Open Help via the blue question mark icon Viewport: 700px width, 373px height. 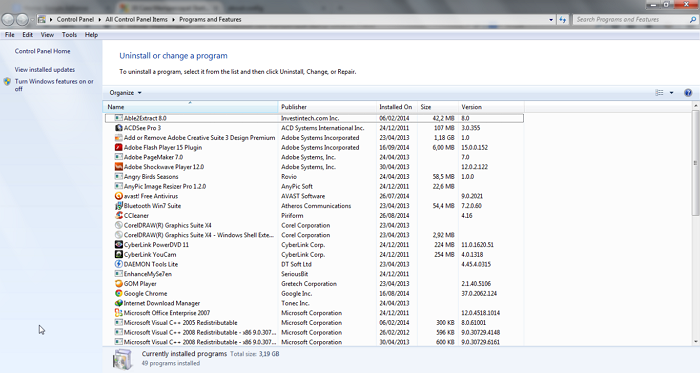tap(688, 93)
